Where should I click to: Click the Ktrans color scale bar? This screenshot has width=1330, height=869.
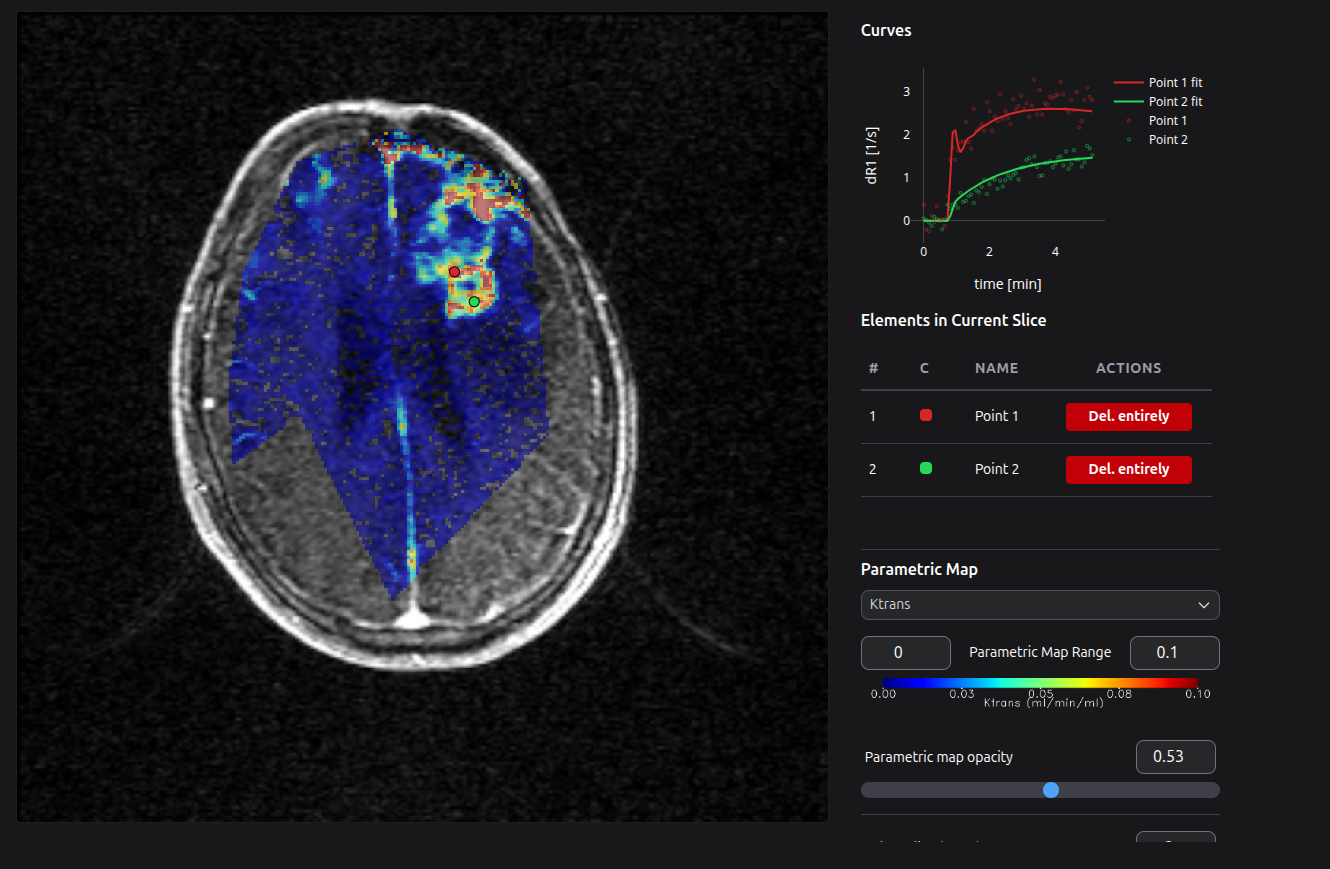pos(1040,683)
